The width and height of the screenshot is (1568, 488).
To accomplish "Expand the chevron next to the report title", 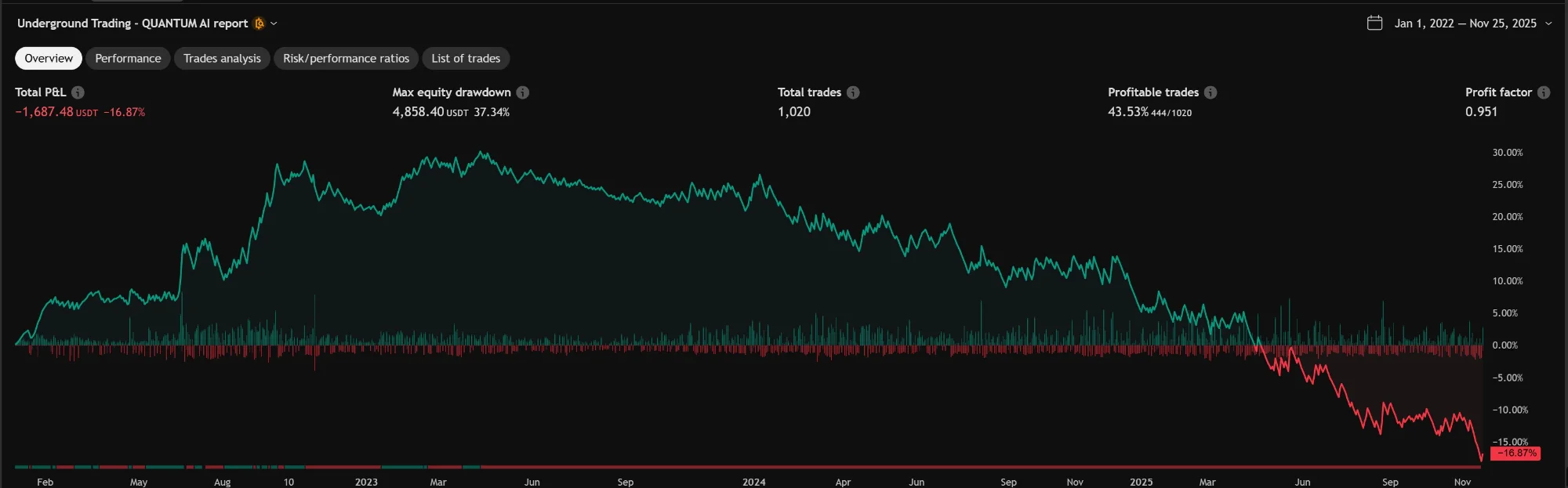I will [x=274, y=23].
